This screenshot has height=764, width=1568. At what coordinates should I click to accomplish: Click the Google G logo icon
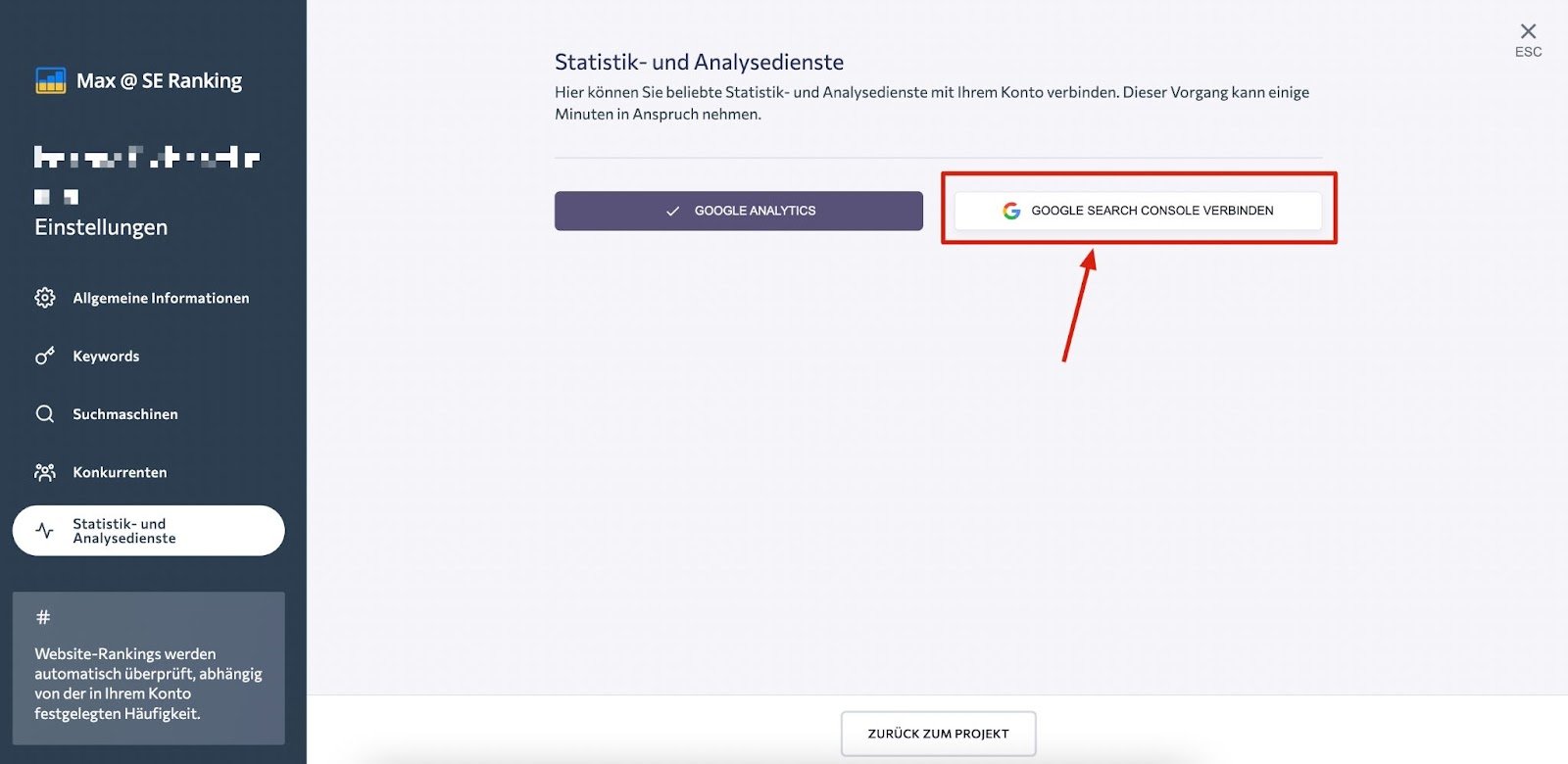(1011, 211)
